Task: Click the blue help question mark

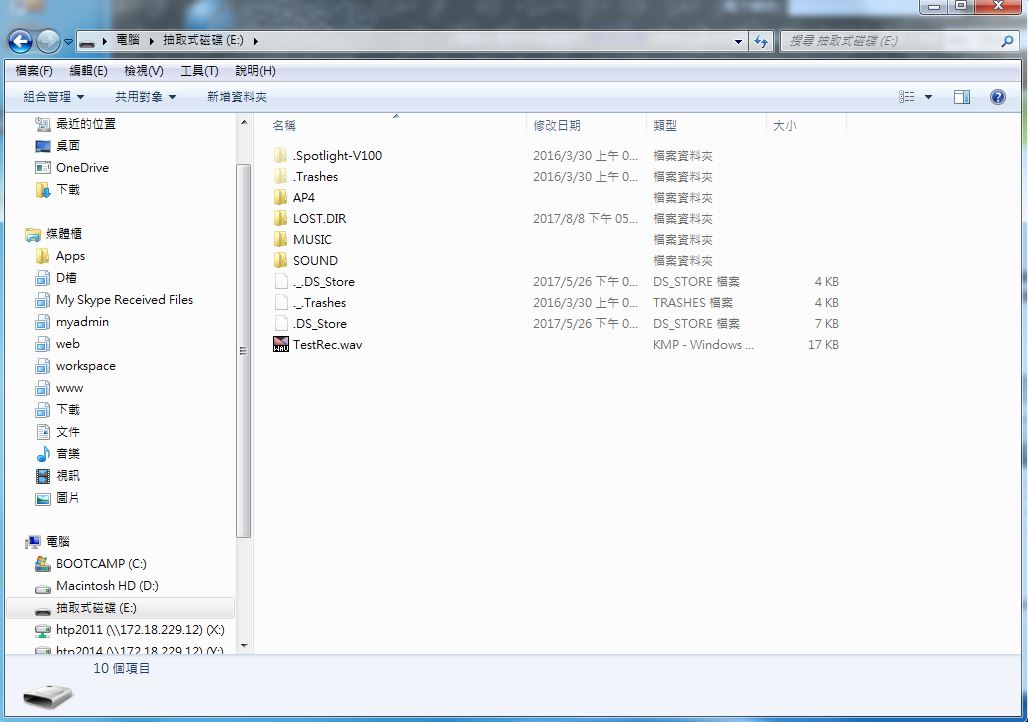Action: coord(997,97)
